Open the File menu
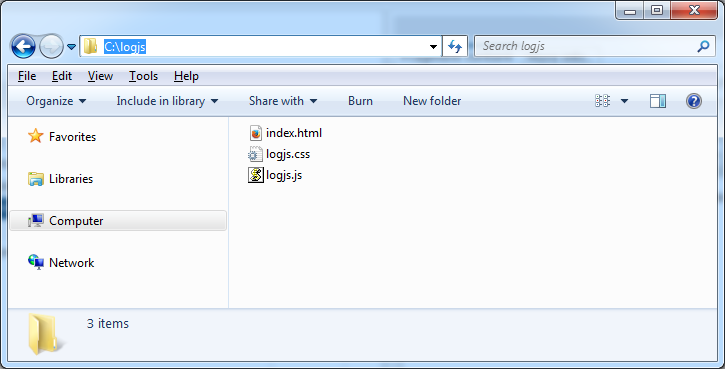 coord(27,76)
